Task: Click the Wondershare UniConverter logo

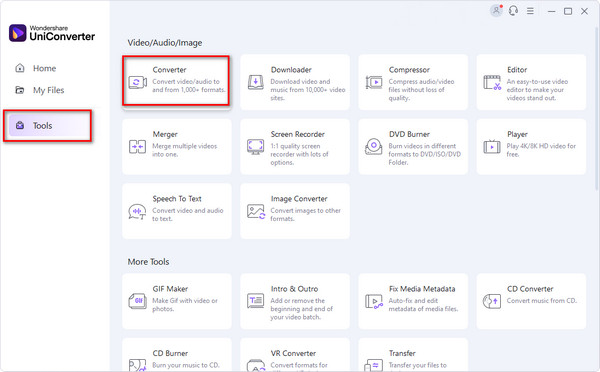Action: 52,33
